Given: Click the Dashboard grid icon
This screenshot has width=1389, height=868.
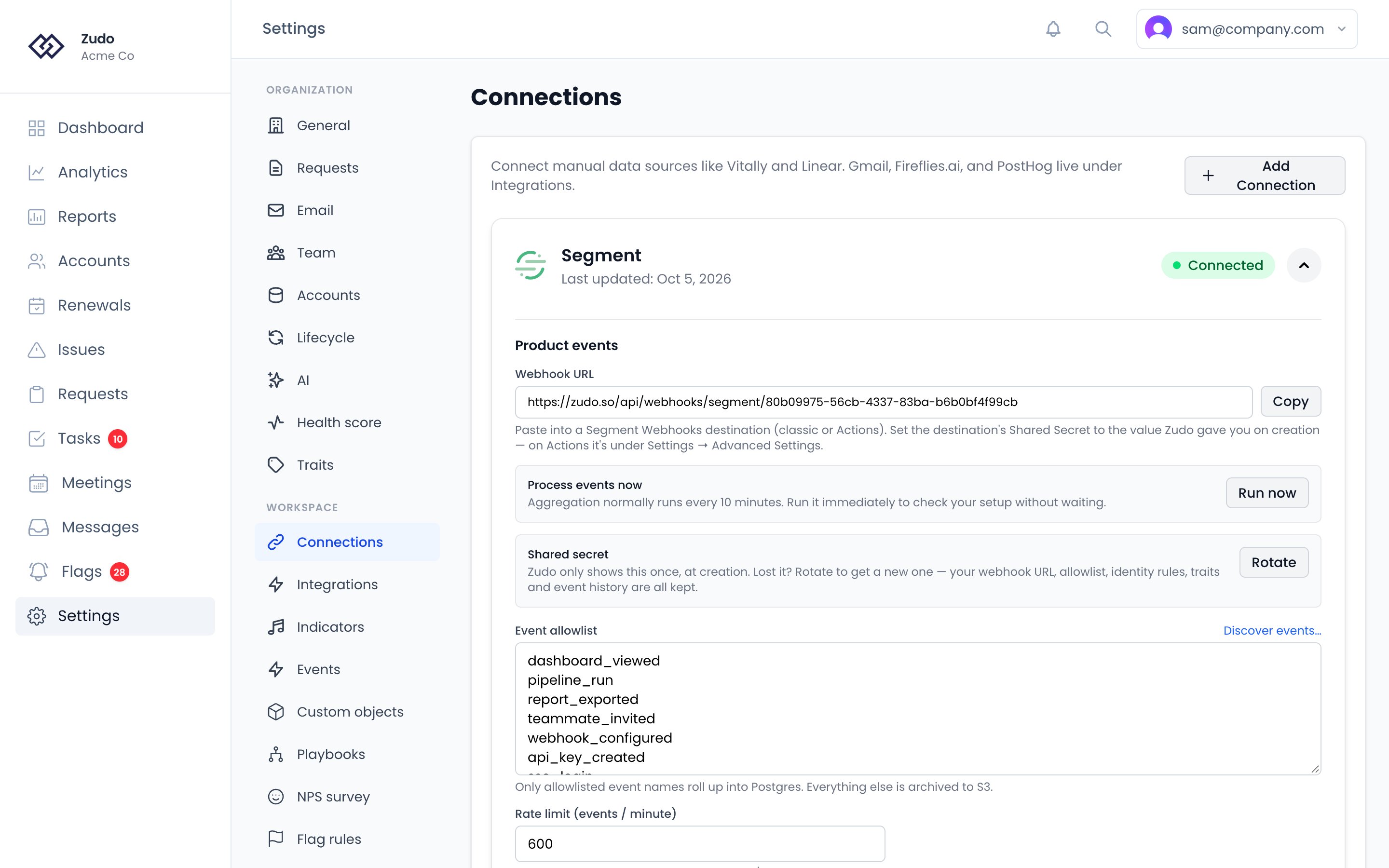Looking at the screenshot, I should coord(37,128).
